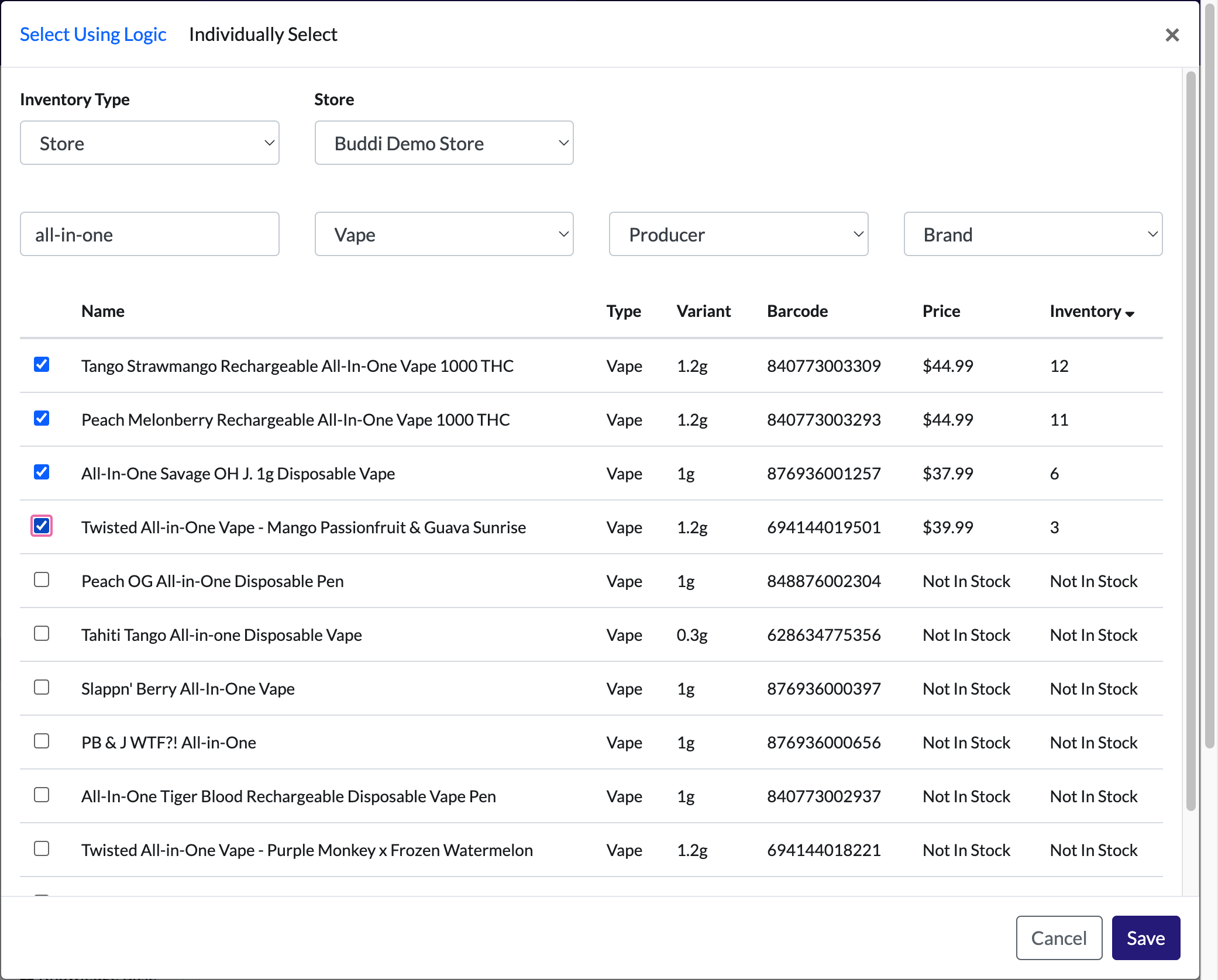Open the Inventory Type dropdown
The width and height of the screenshot is (1218, 980).
[150, 143]
